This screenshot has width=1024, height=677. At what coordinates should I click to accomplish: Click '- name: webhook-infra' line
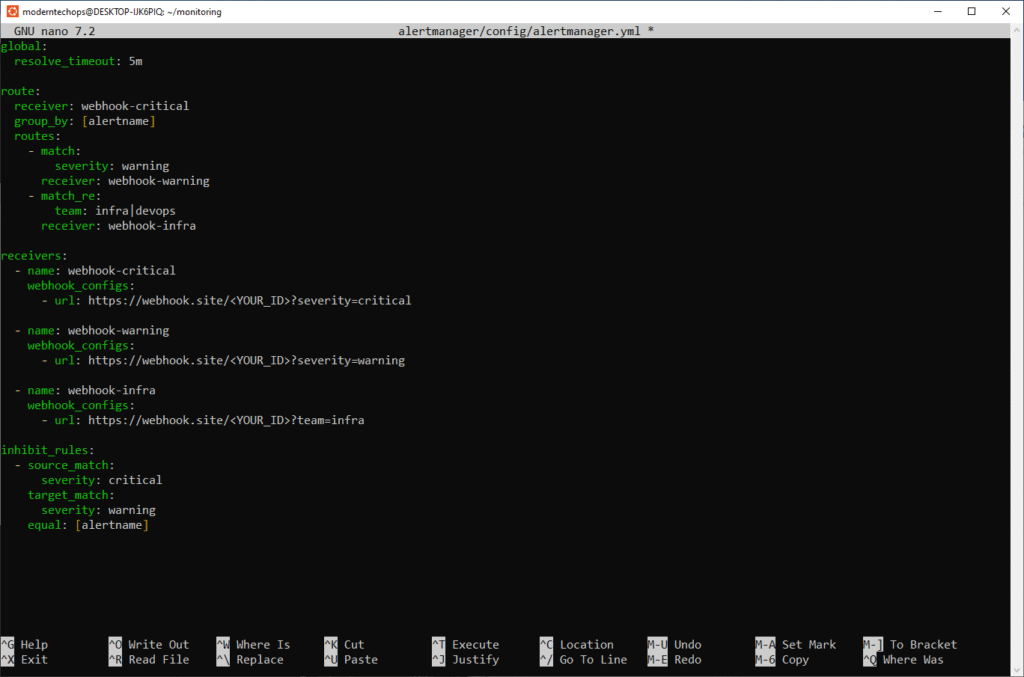[85, 390]
